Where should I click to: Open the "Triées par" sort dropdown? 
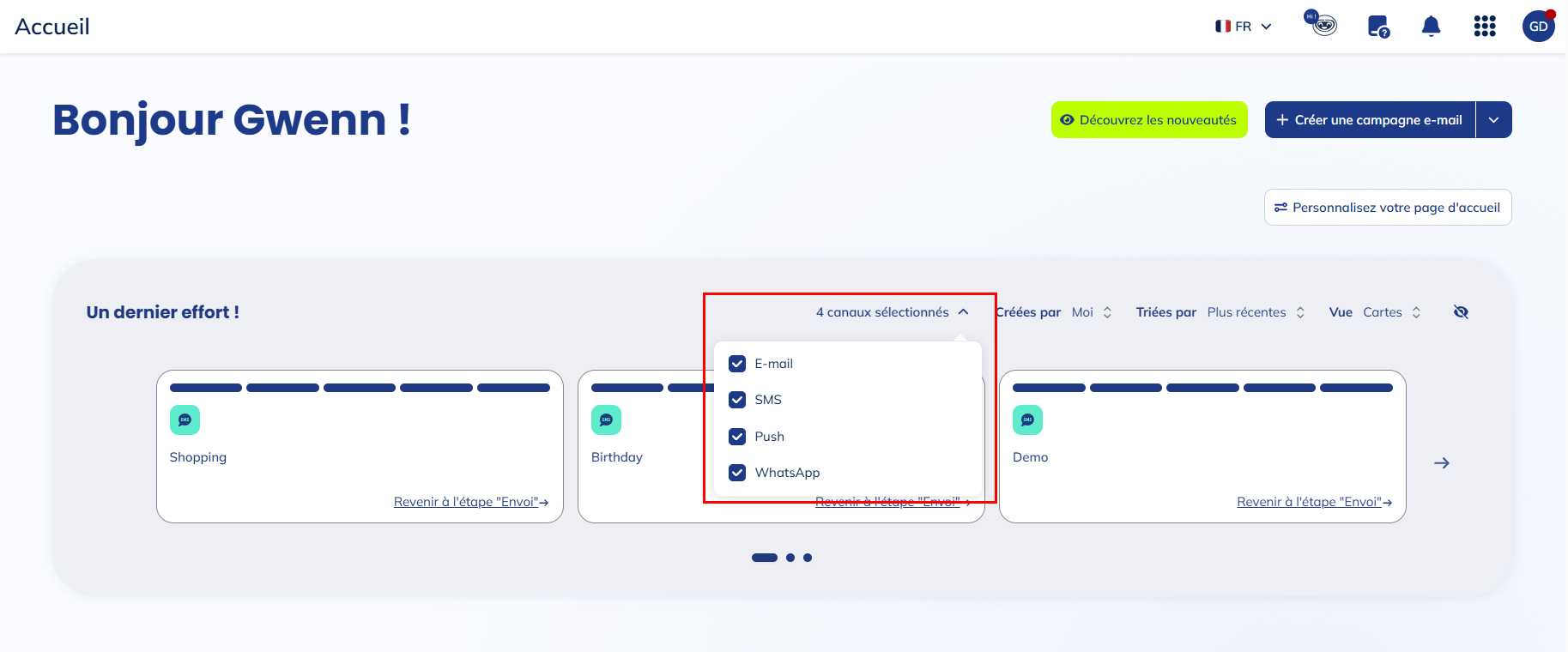coord(1255,312)
